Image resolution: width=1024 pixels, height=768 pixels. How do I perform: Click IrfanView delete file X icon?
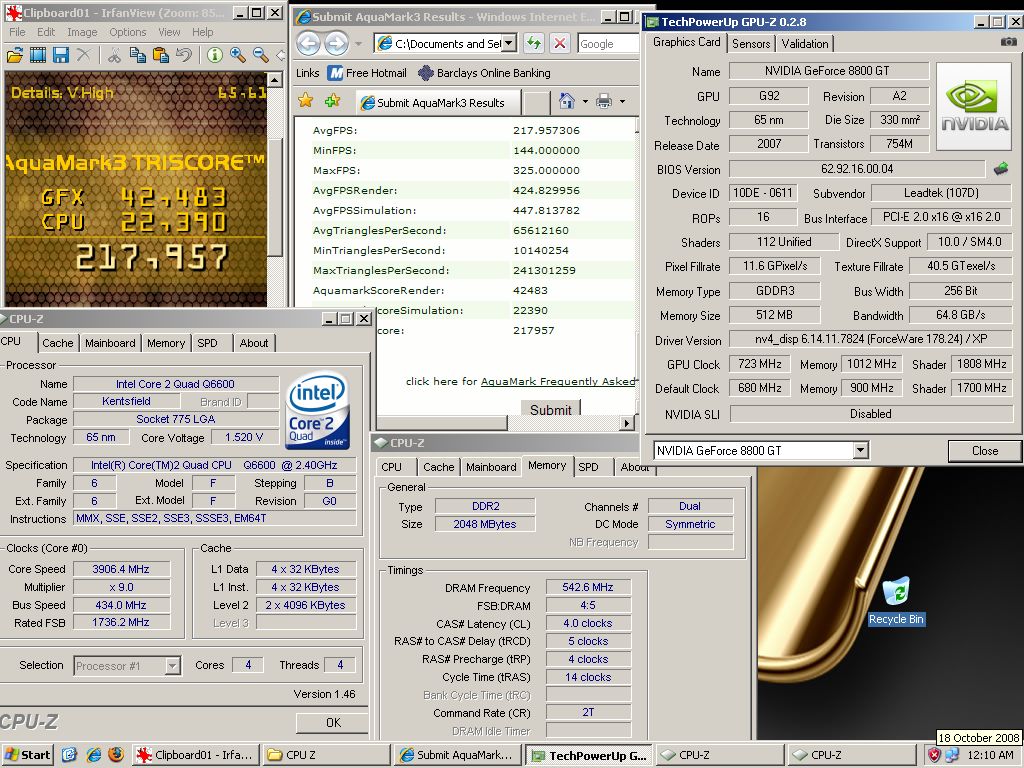84,55
